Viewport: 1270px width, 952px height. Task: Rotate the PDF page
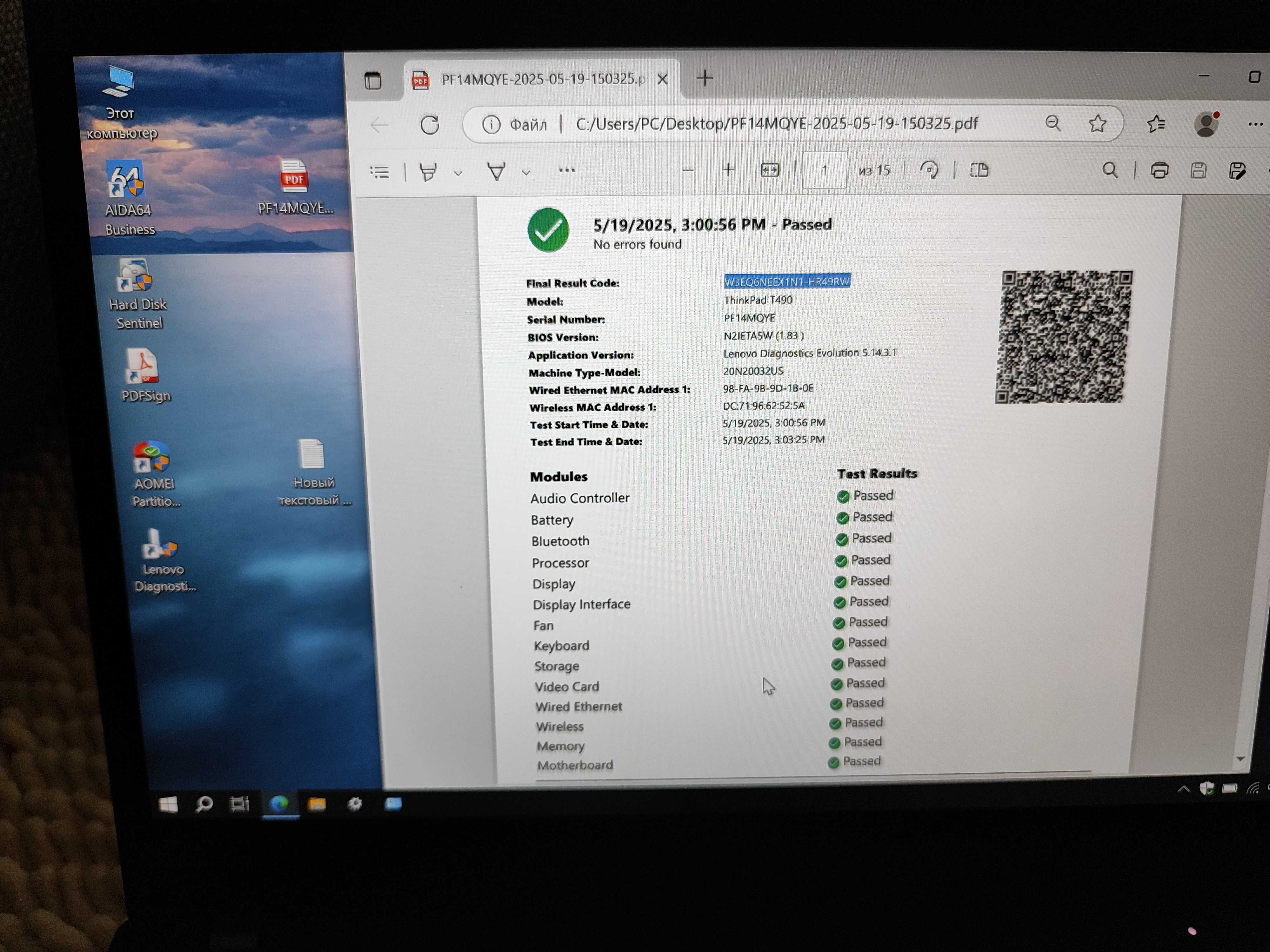pyautogui.click(x=929, y=170)
